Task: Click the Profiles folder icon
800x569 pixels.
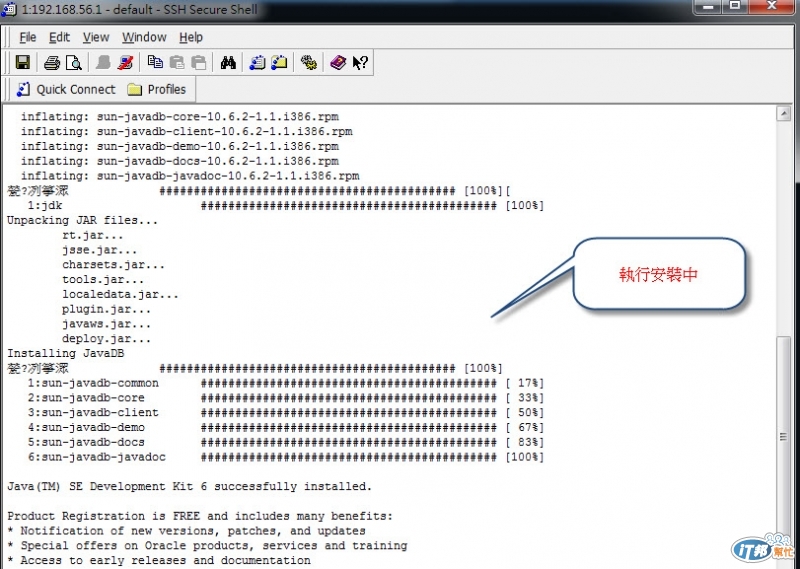Action: (135, 90)
